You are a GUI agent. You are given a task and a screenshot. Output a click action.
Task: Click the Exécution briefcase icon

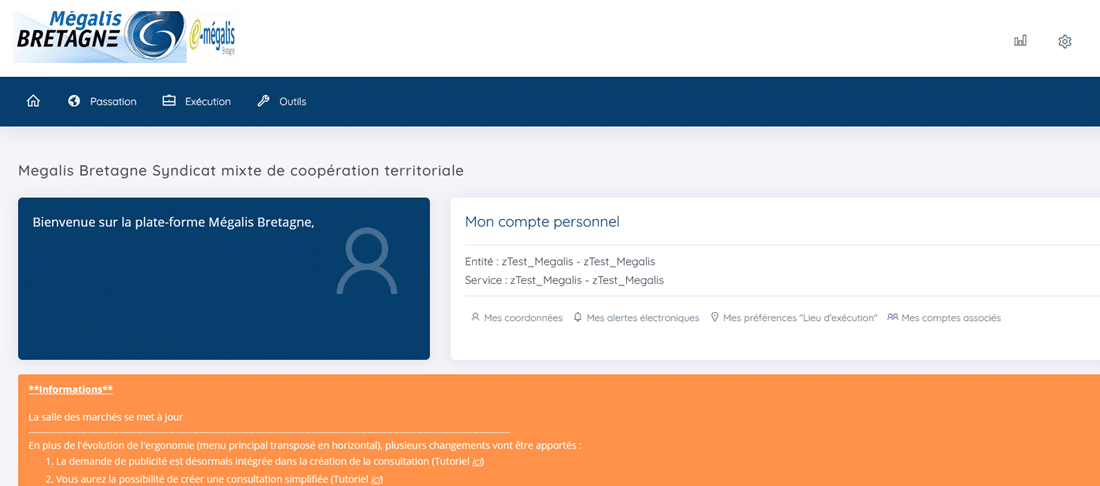click(169, 101)
